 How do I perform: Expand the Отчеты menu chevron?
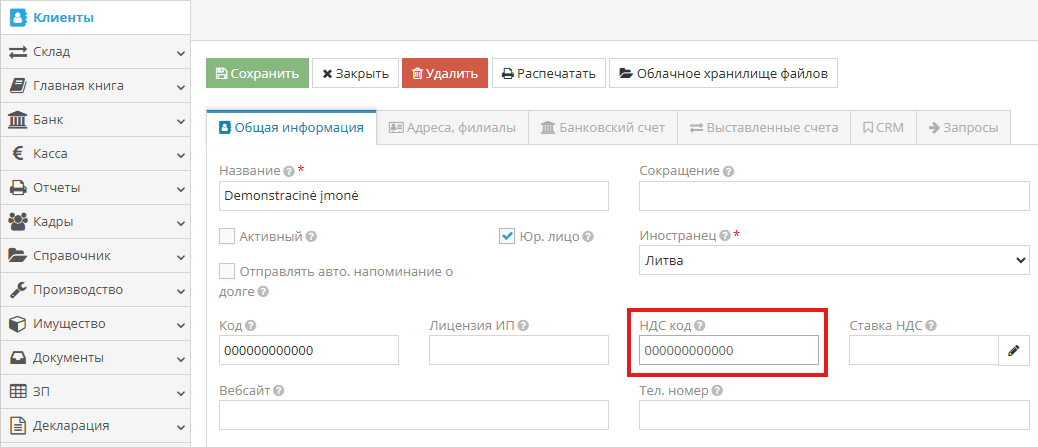181,189
